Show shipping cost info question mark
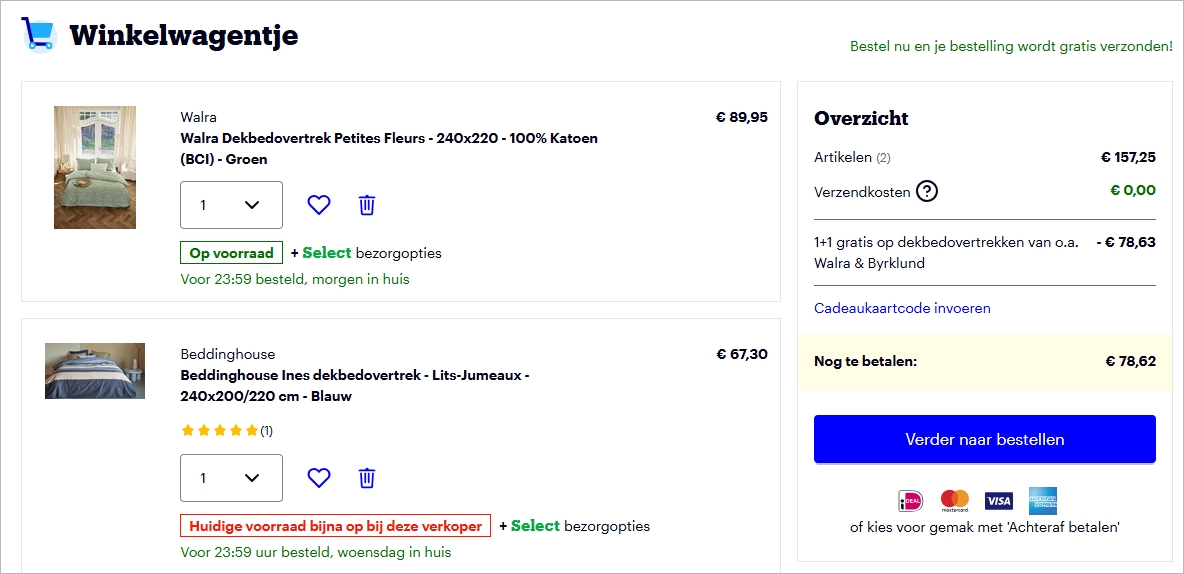Viewport: 1184px width, 574px height. click(927, 191)
